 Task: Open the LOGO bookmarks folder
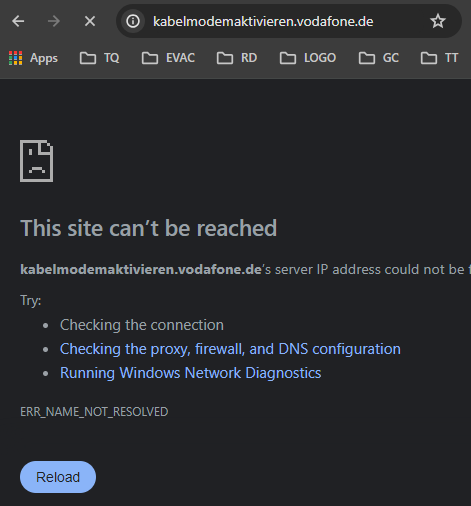[308, 58]
